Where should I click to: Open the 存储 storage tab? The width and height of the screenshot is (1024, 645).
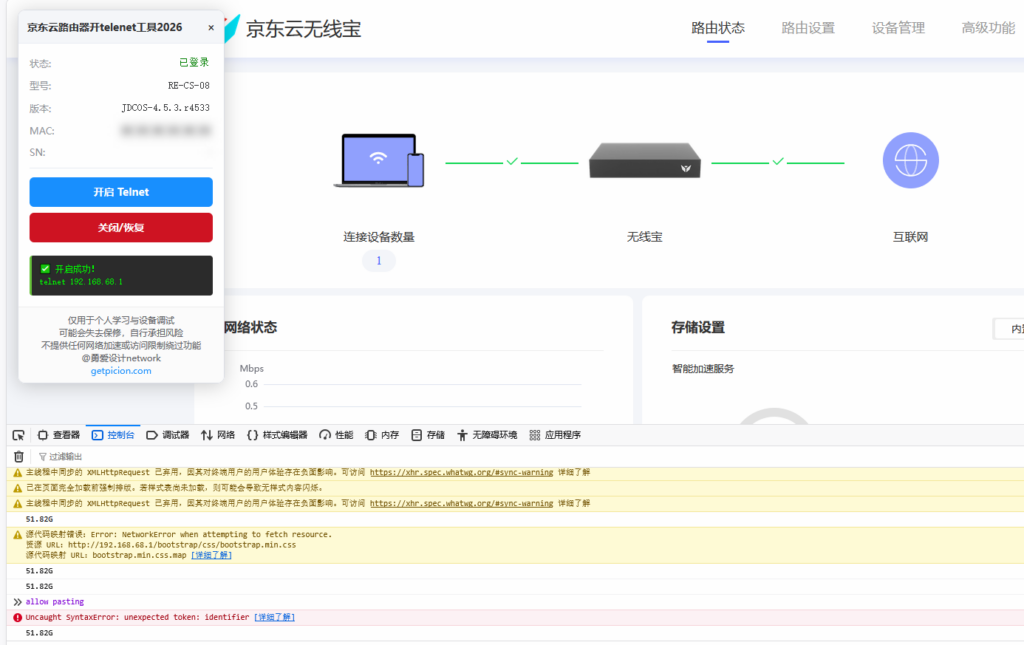428,435
